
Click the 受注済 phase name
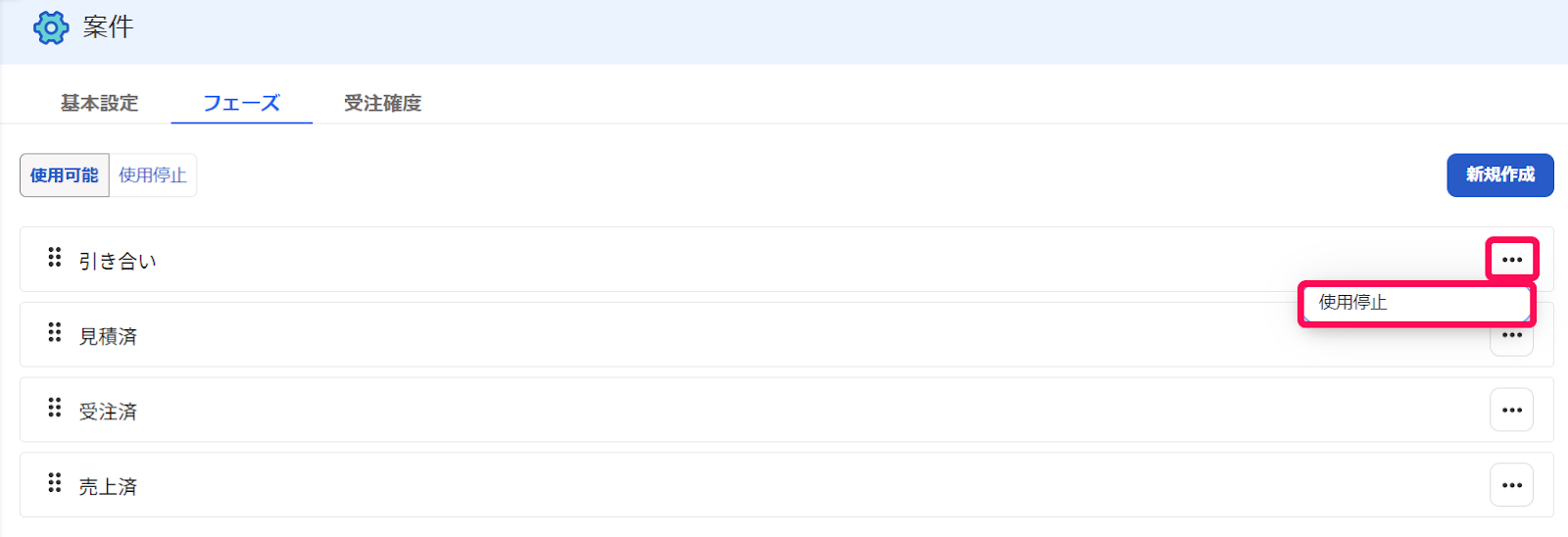tap(108, 412)
